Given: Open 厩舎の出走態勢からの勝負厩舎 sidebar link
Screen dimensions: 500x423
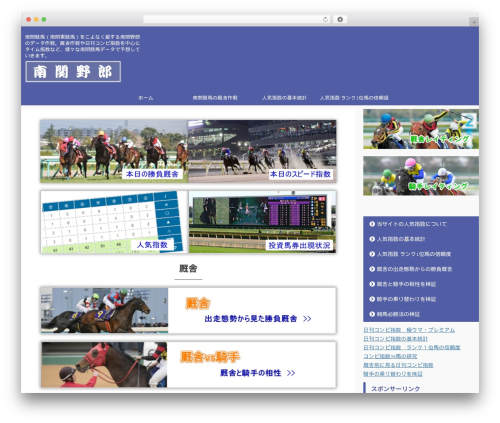Looking at the screenshot, I should [414, 269].
